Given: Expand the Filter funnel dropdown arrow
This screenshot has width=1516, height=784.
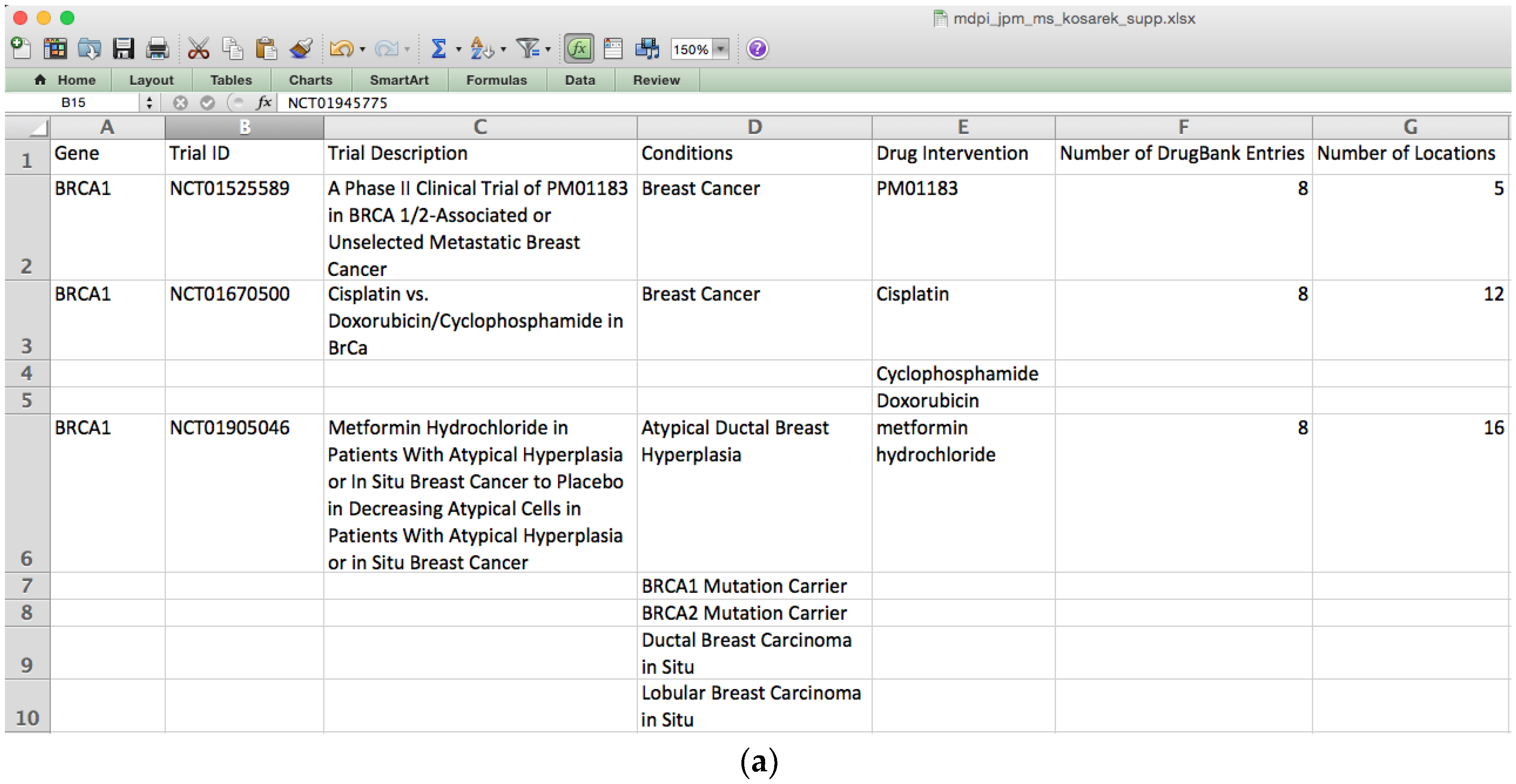Looking at the screenshot, I should point(548,50).
